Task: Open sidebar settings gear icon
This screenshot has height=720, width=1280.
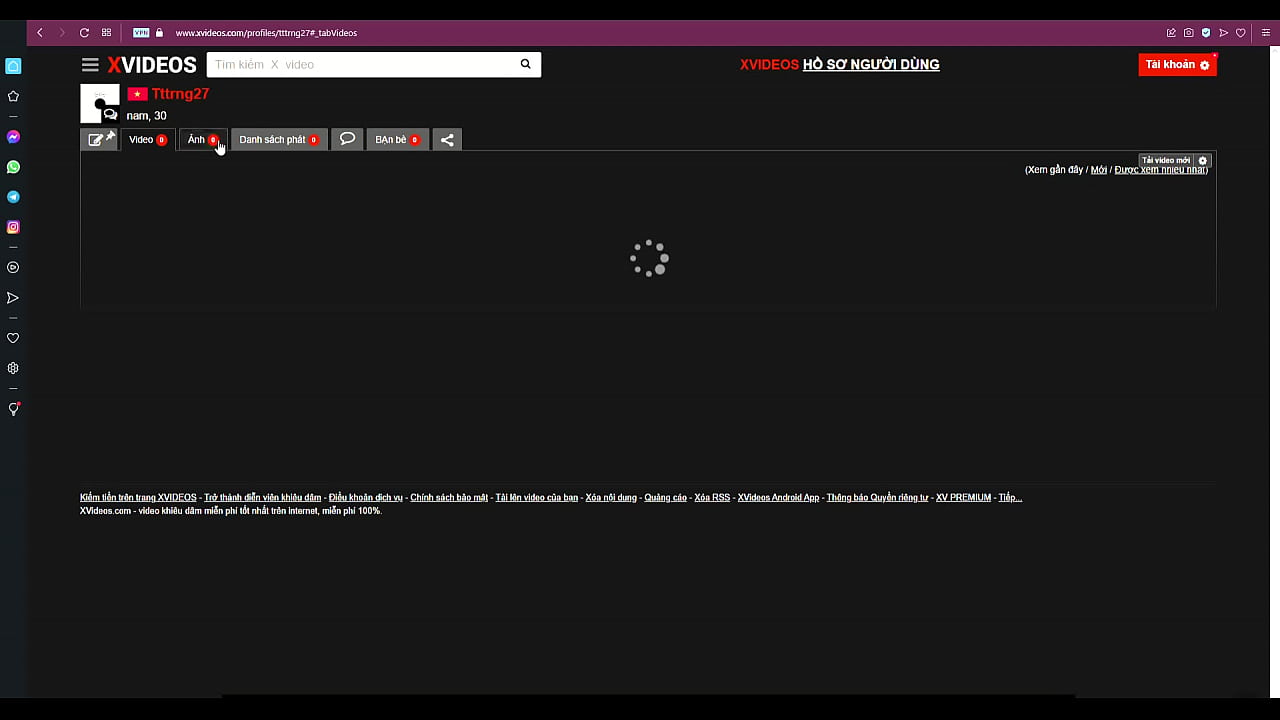Action: (x=13, y=368)
